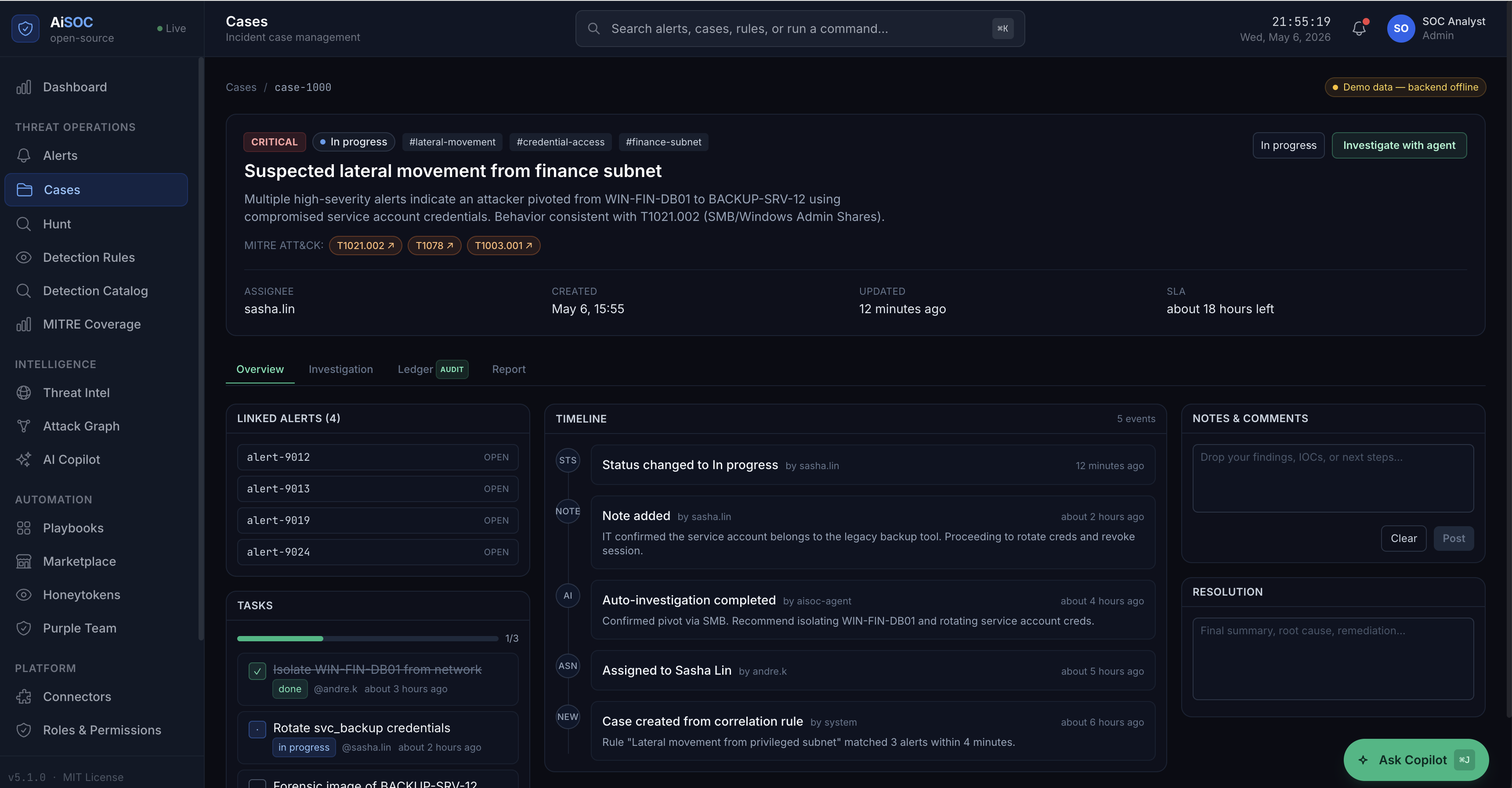Open MITRE technique T1003.001 link
The height and width of the screenshot is (788, 1512).
[503, 246]
